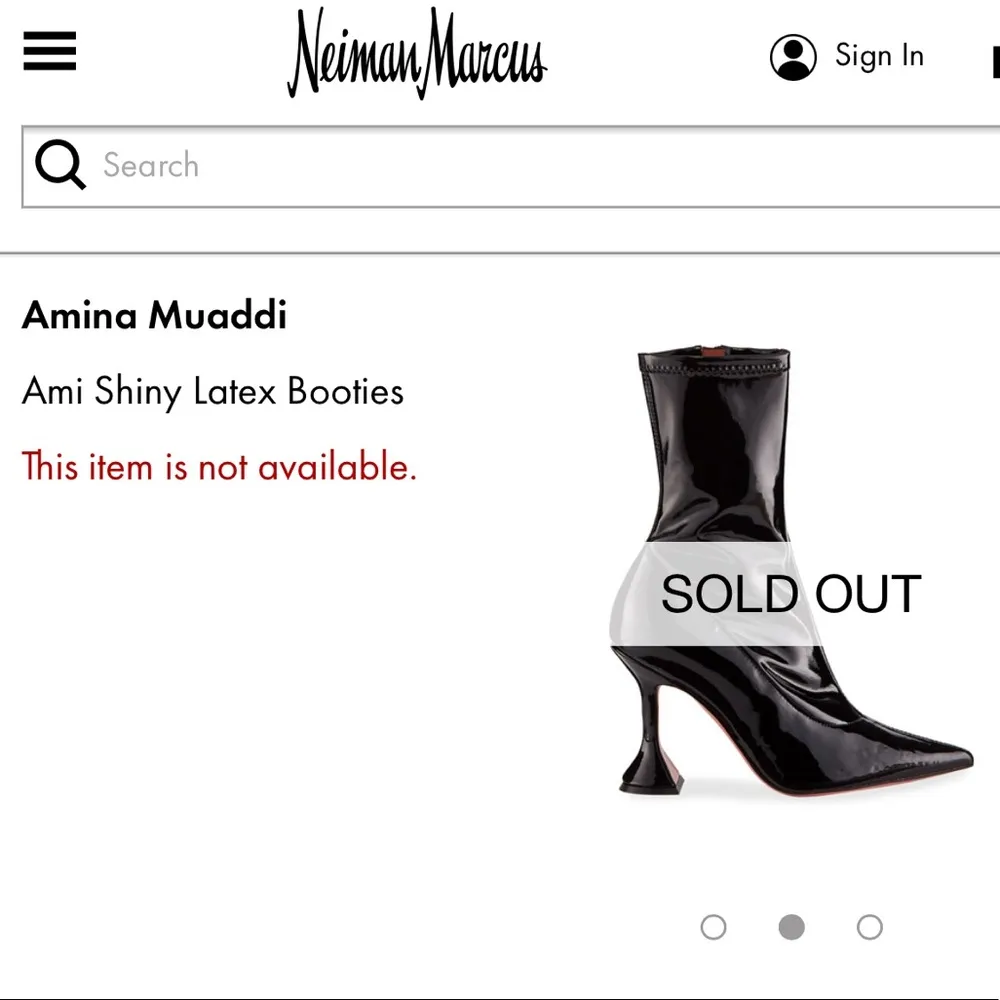This screenshot has height=1000, width=1000.
Task: Click the magnifying glass search icon
Action: point(59,165)
